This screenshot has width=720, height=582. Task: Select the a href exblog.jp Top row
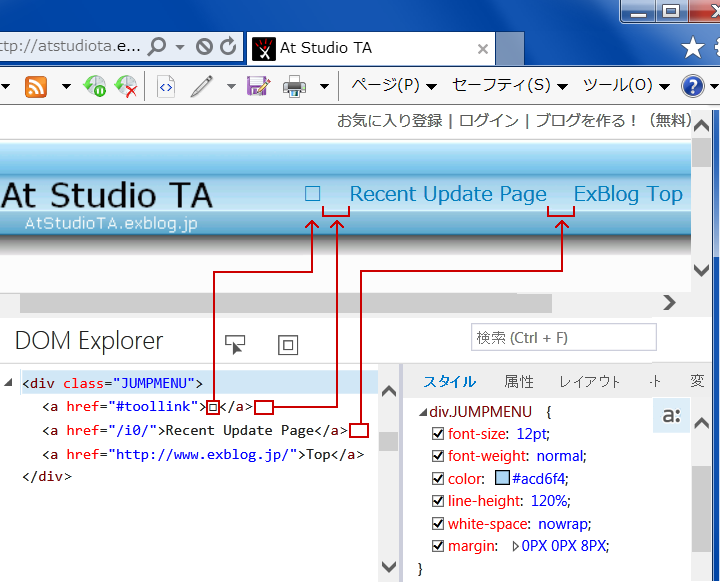click(x=203, y=454)
